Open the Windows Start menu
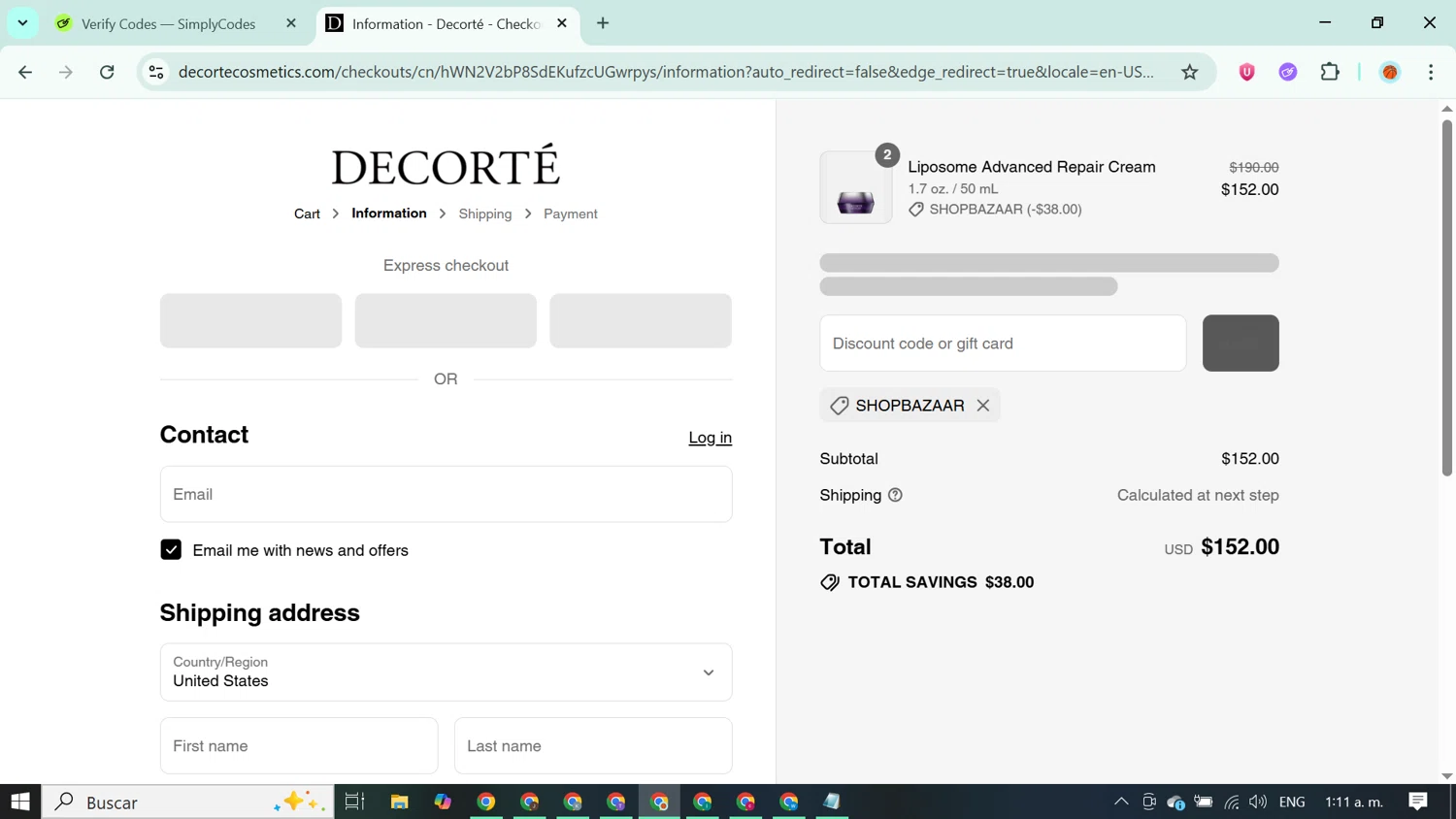 (x=20, y=802)
